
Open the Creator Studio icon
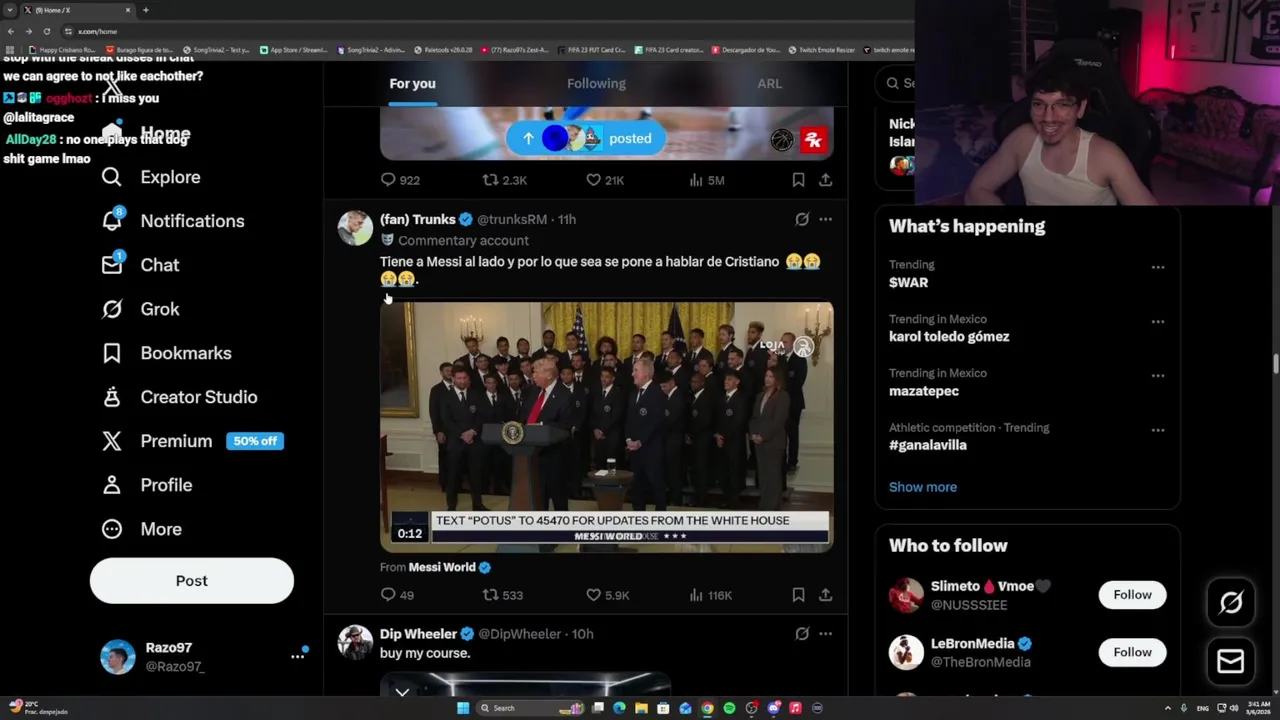[112, 397]
